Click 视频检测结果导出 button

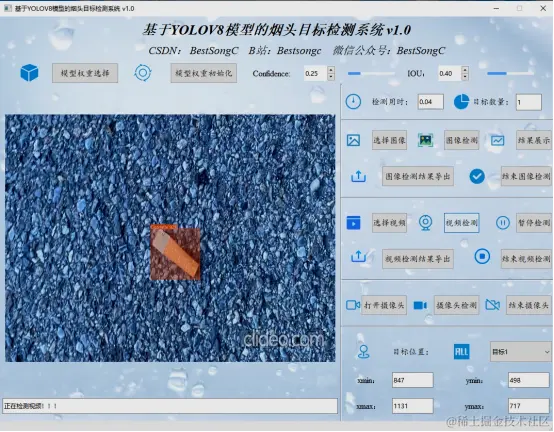pyautogui.click(x=418, y=259)
